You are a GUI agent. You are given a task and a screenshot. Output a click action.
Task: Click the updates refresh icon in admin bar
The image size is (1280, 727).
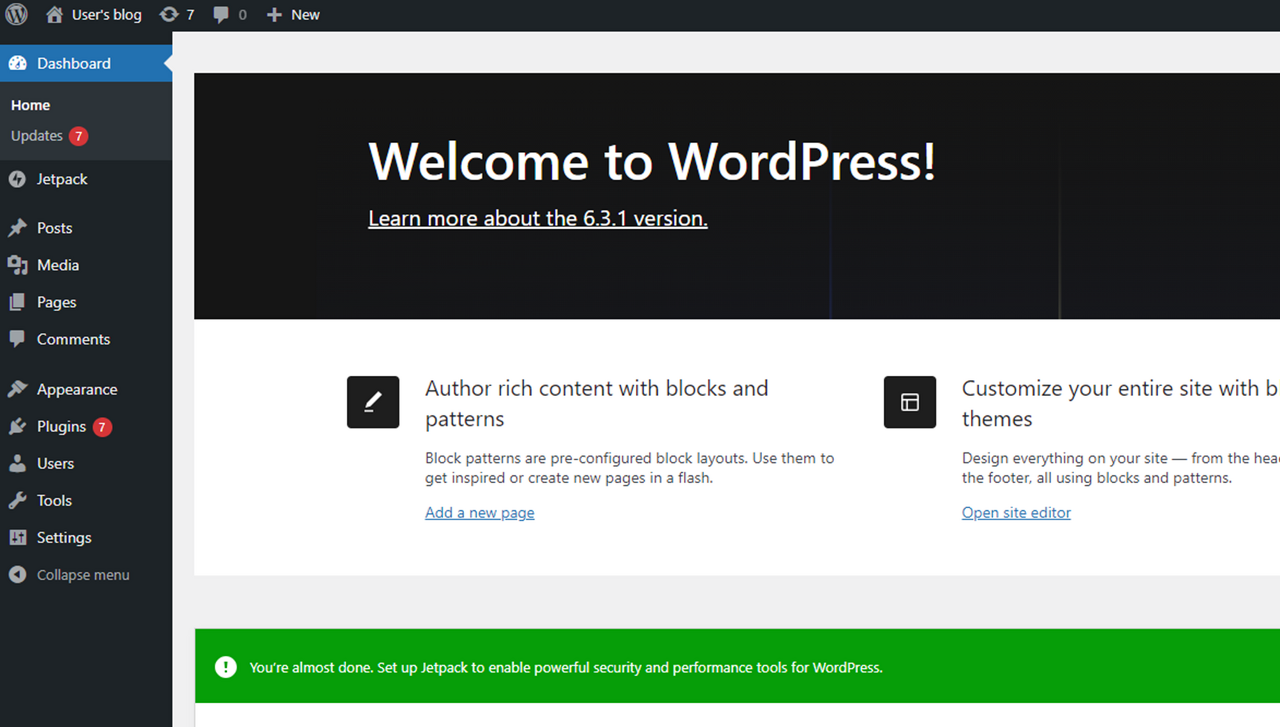(169, 15)
